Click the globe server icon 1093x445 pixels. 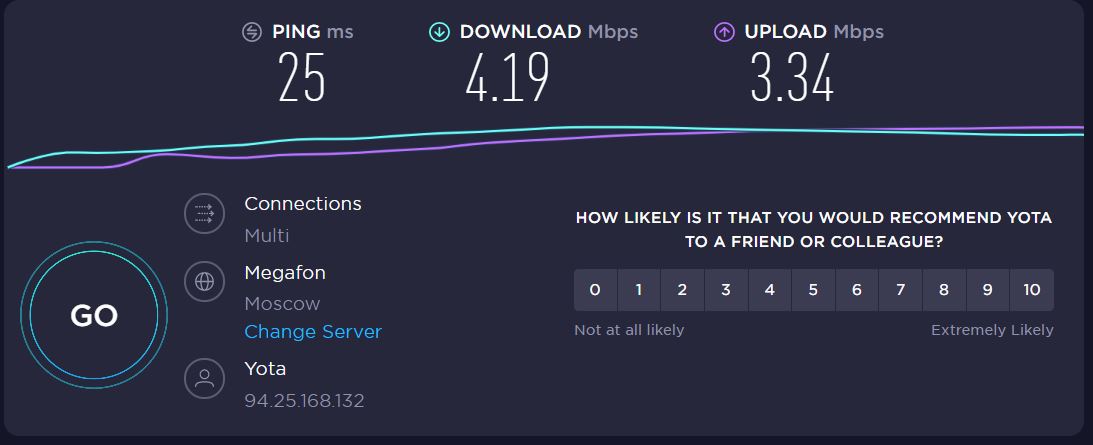(x=204, y=282)
